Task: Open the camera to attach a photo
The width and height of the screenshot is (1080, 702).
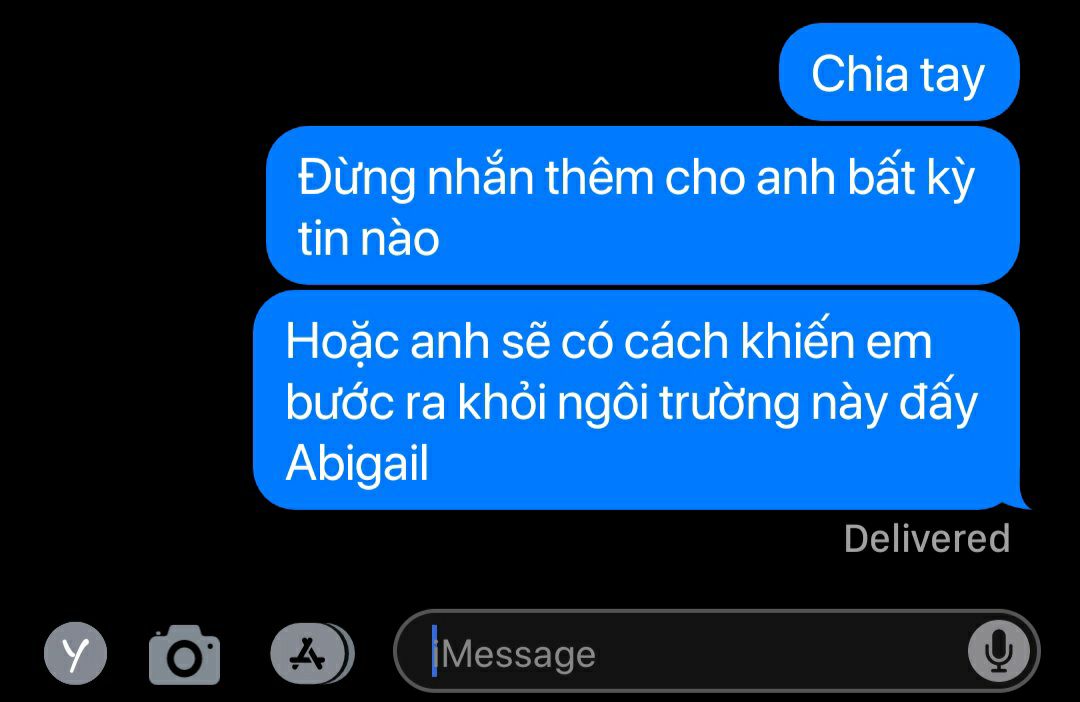Action: 185,654
